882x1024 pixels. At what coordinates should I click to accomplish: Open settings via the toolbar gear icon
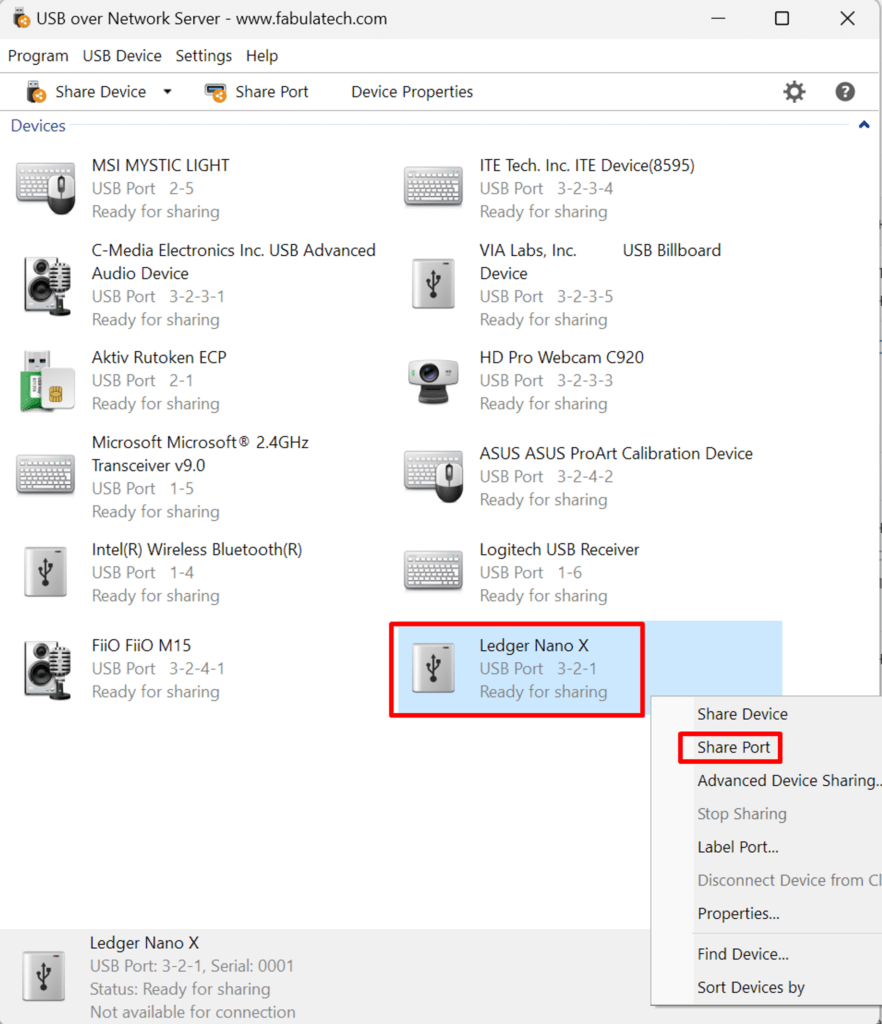click(x=794, y=91)
